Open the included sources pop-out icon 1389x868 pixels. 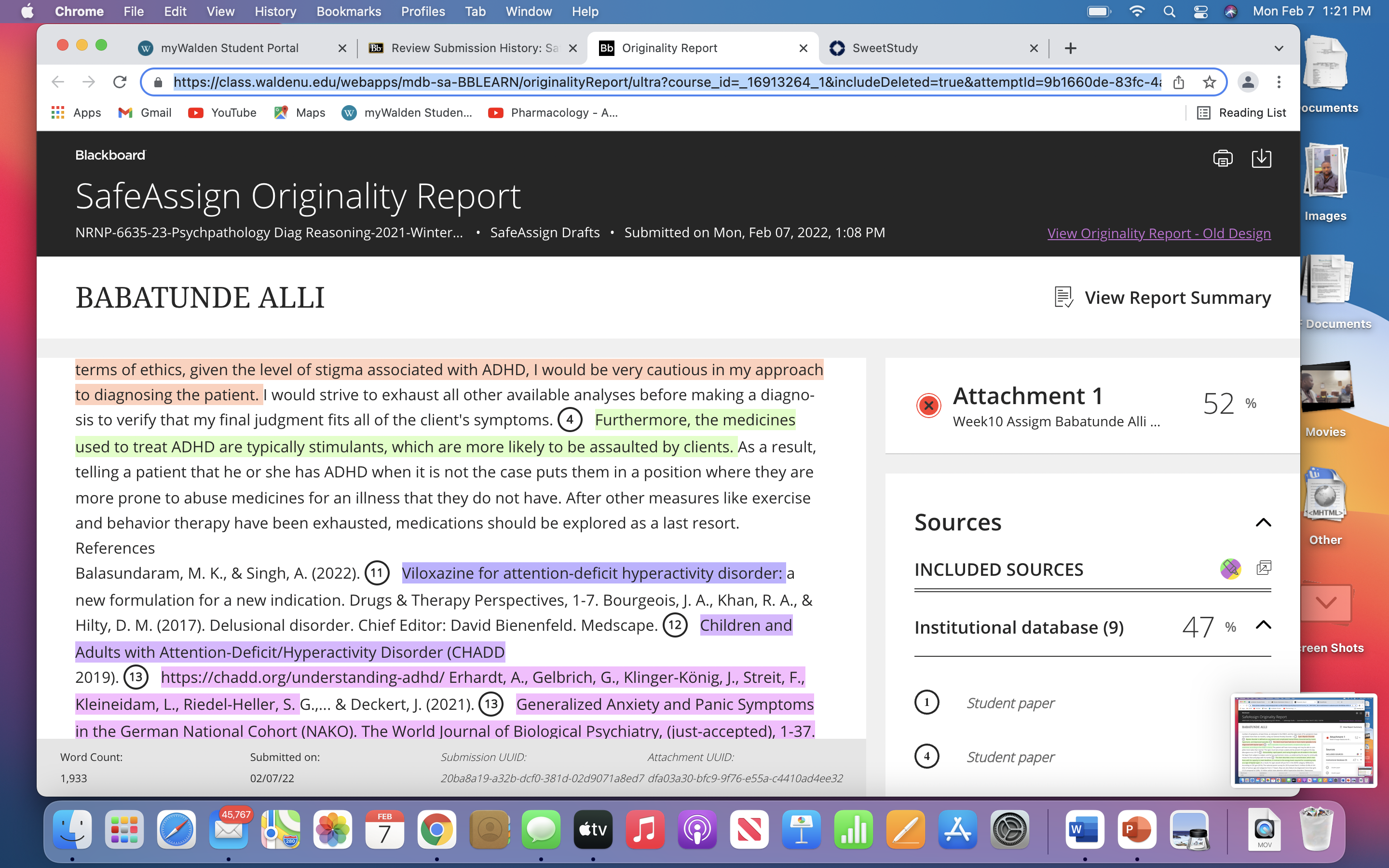[x=1263, y=569]
